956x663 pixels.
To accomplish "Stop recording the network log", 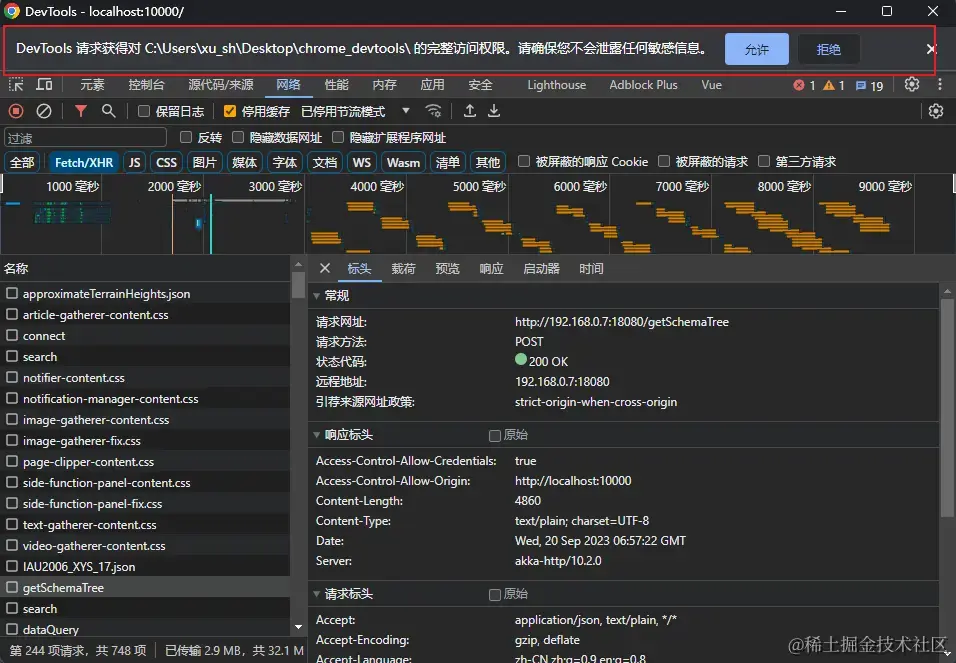I will 16,111.
